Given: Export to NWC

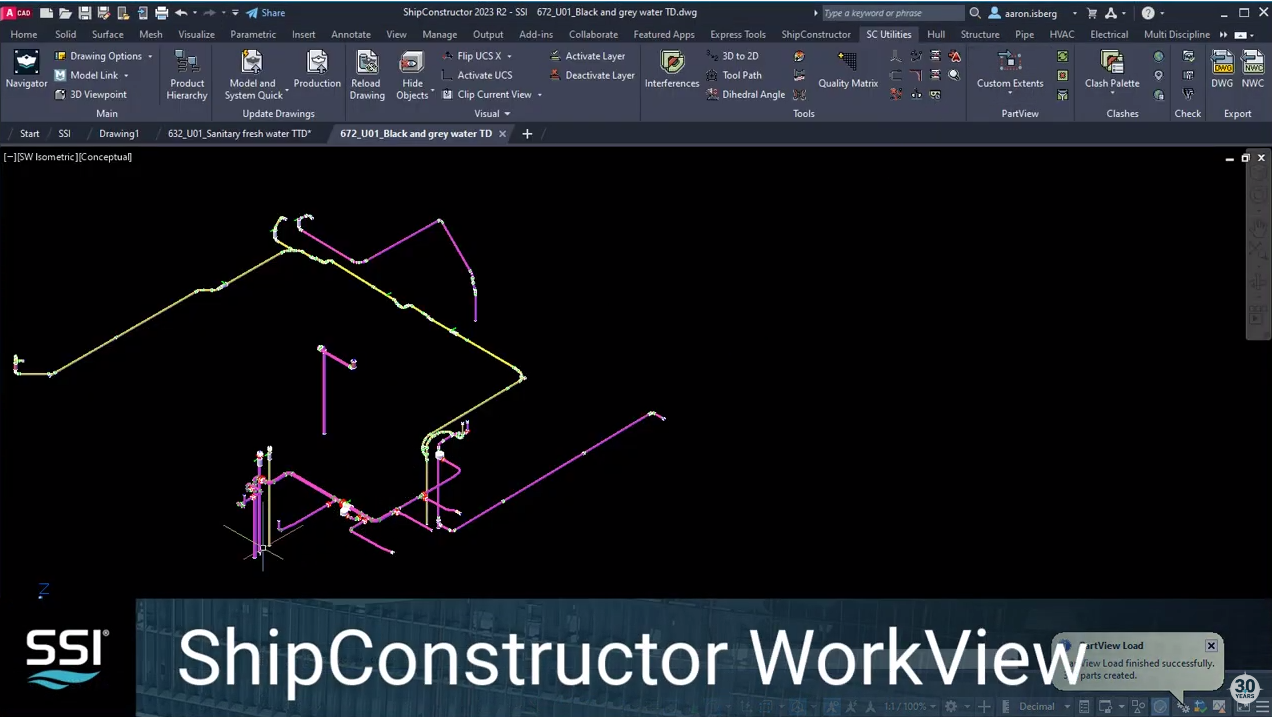Looking at the screenshot, I should click(1253, 70).
